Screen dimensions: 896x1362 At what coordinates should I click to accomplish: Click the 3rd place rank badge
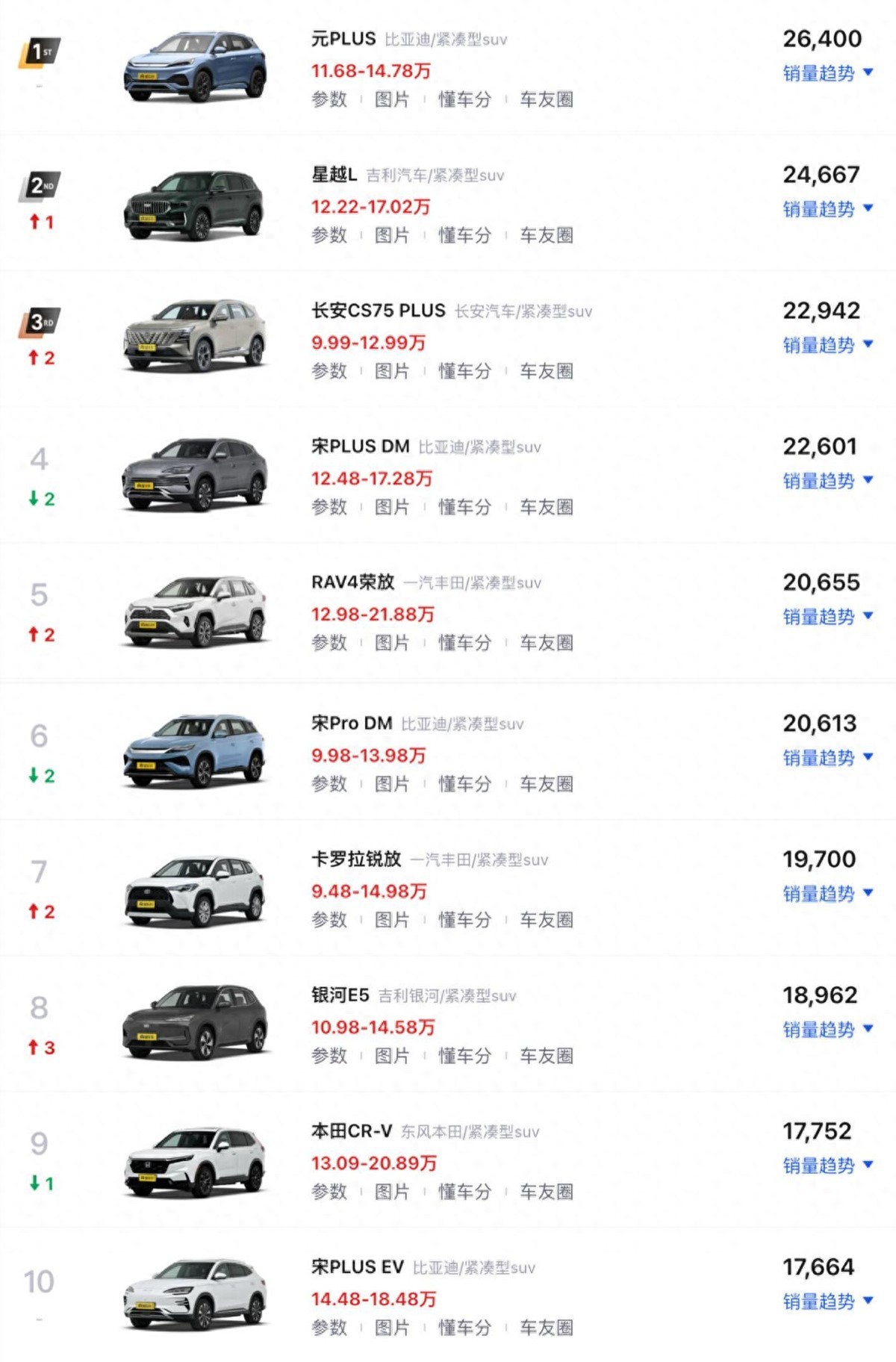tap(40, 323)
